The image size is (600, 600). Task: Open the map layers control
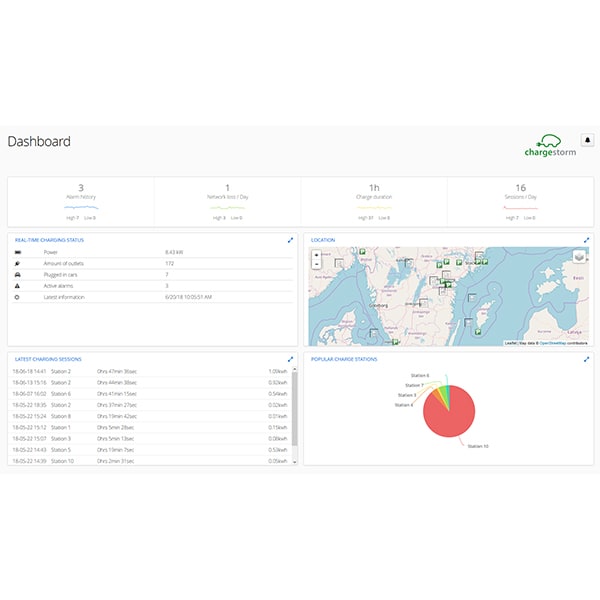(579, 256)
